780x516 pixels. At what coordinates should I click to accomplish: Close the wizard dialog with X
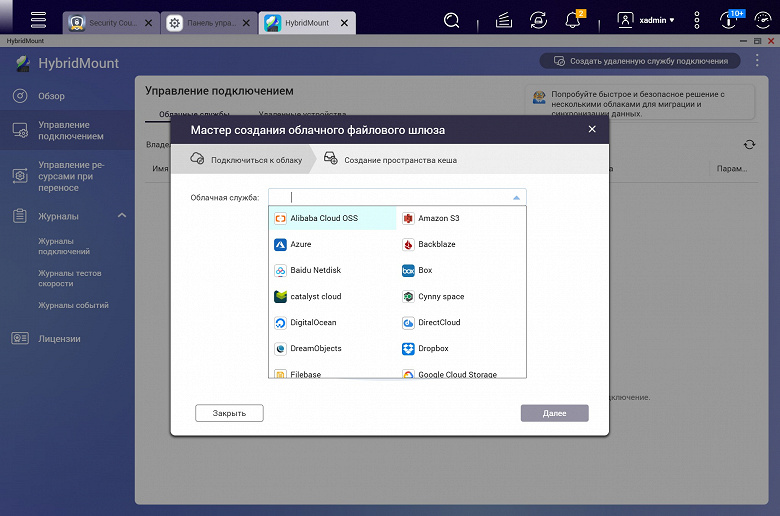tap(592, 129)
